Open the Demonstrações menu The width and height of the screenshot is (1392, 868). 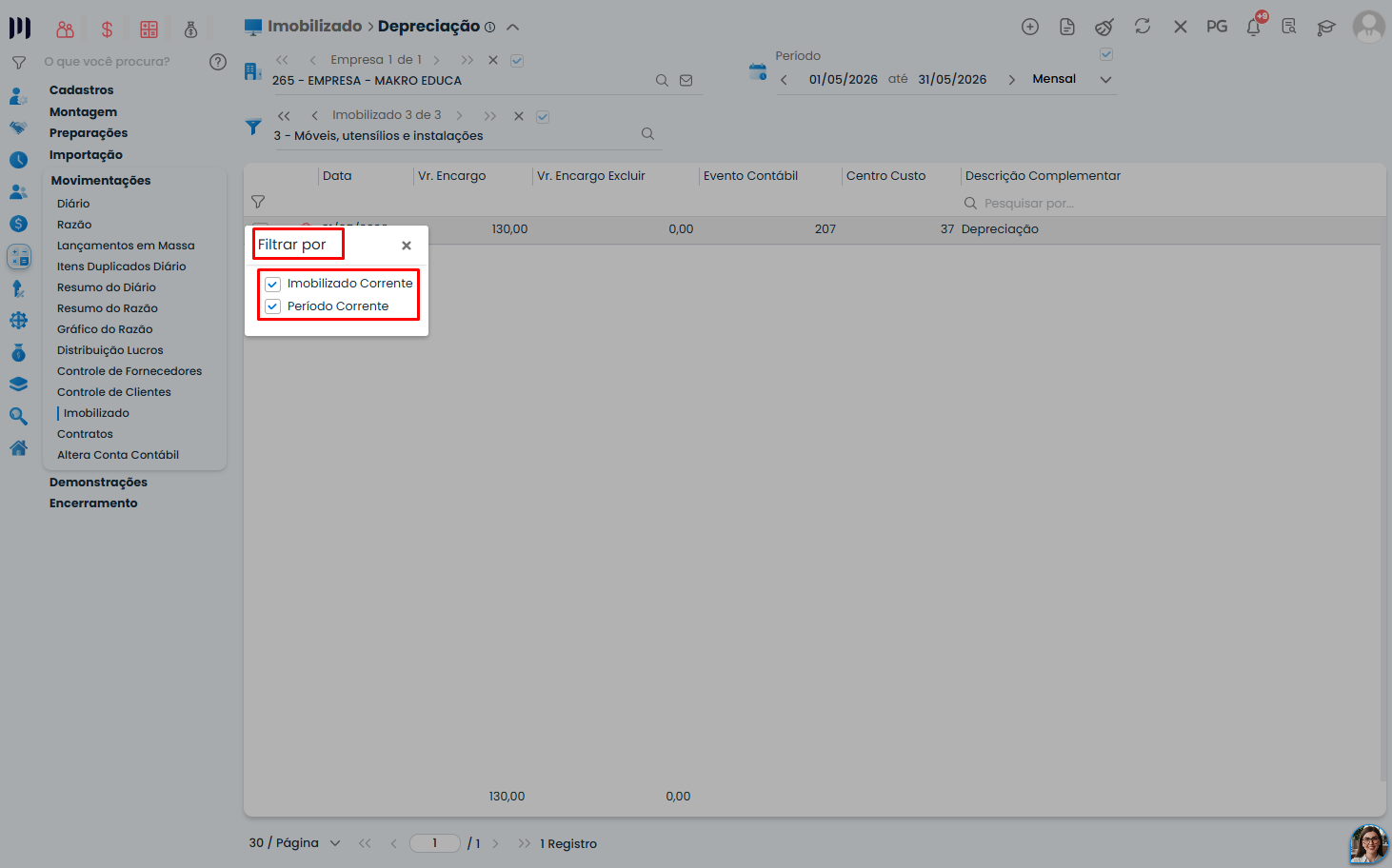pos(98,483)
